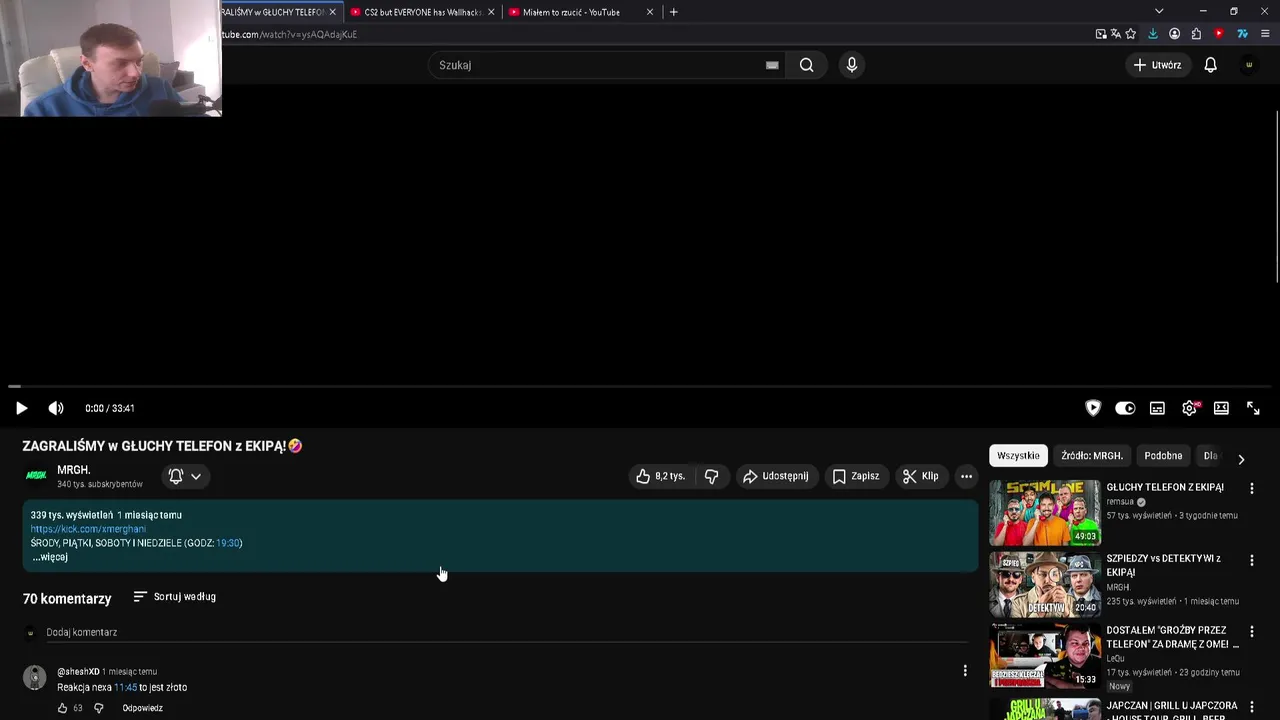Bookmark this page with star icon
The height and width of the screenshot is (720, 1280).
1131,34
